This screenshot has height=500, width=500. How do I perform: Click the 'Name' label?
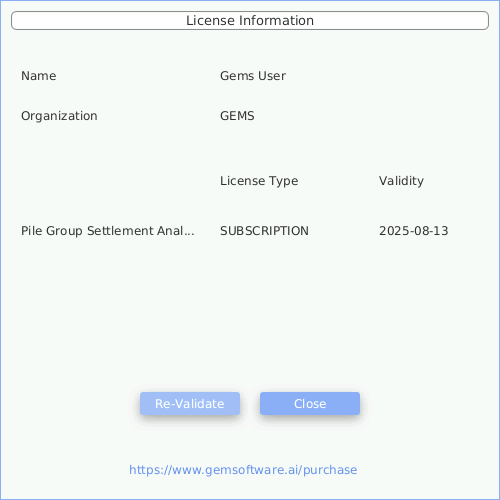(39, 76)
